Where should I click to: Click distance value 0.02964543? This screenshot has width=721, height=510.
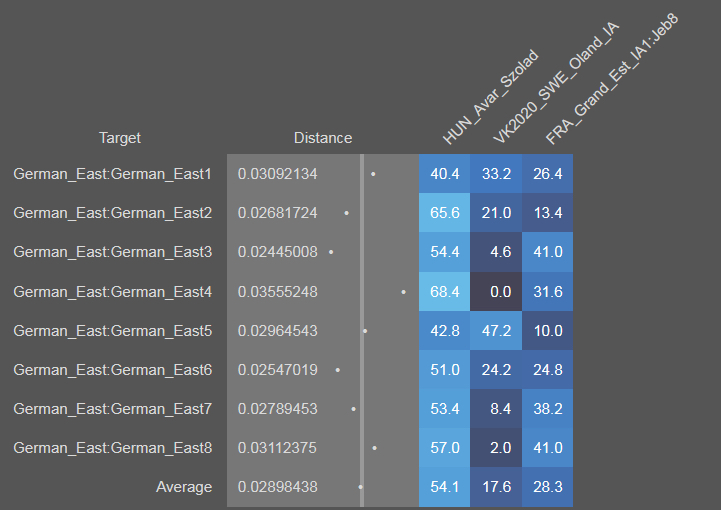coord(277,331)
